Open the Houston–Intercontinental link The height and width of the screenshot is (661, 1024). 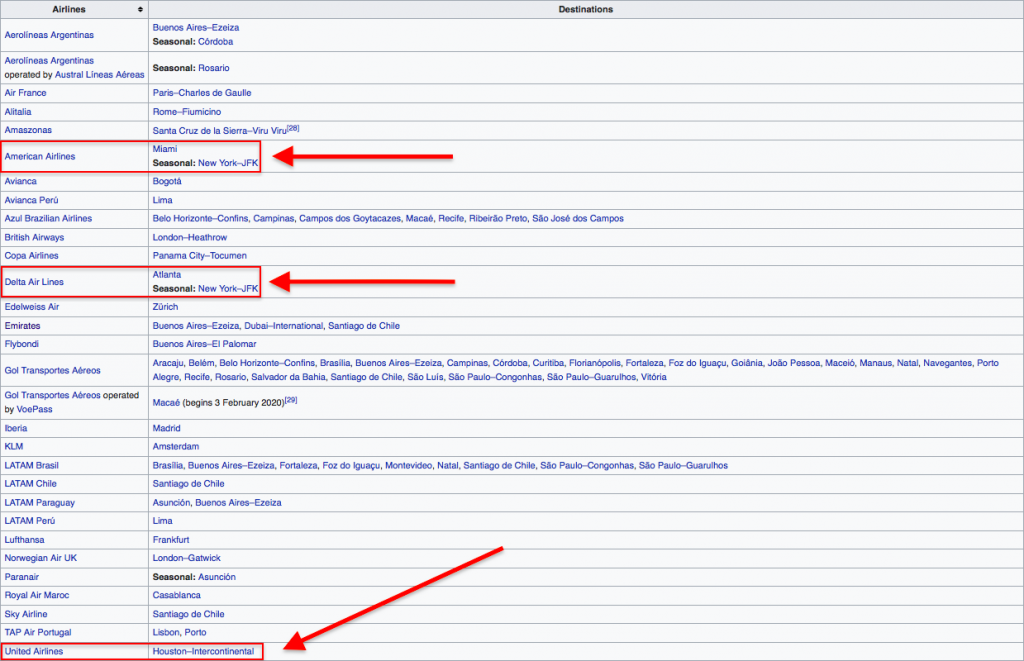tap(203, 651)
